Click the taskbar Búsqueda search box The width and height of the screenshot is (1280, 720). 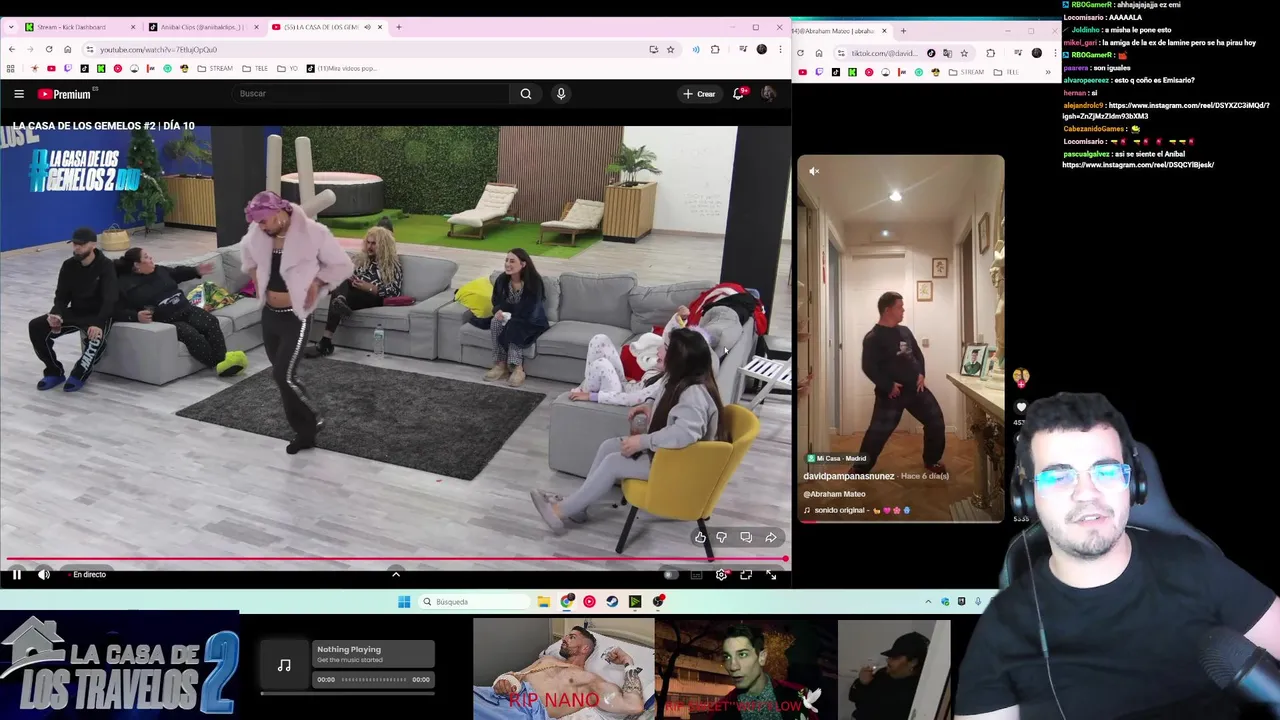(474, 602)
